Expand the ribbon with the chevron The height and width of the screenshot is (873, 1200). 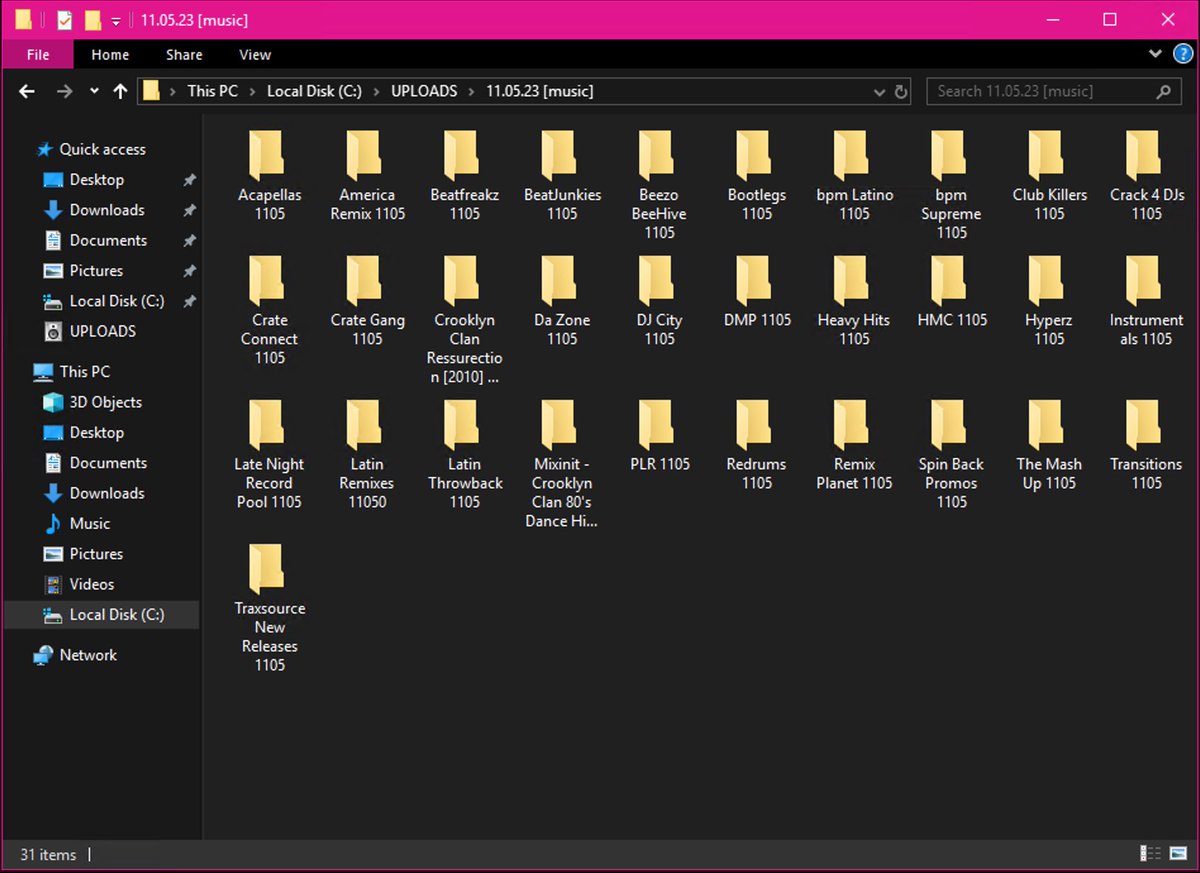click(1156, 54)
